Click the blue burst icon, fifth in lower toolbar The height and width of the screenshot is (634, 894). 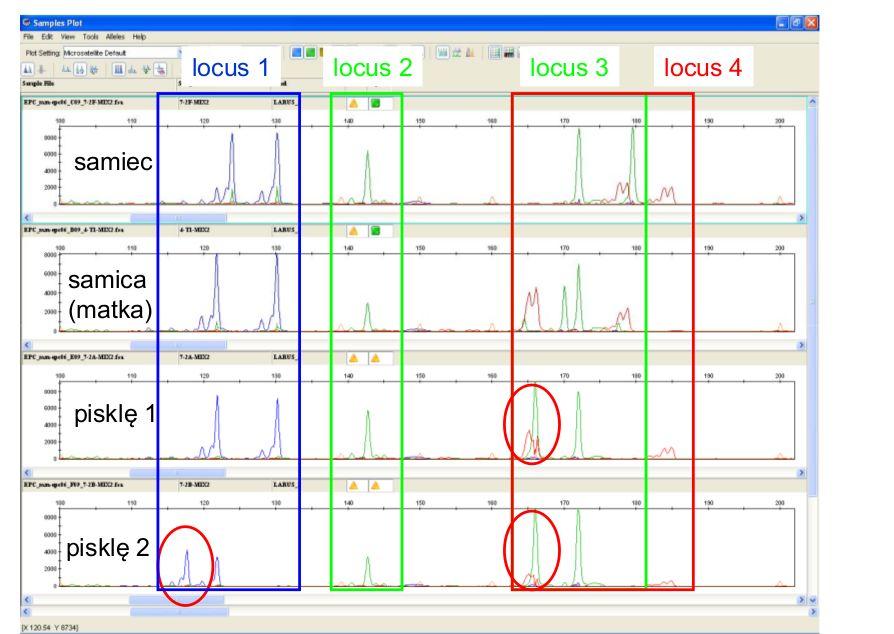point(94,70)
